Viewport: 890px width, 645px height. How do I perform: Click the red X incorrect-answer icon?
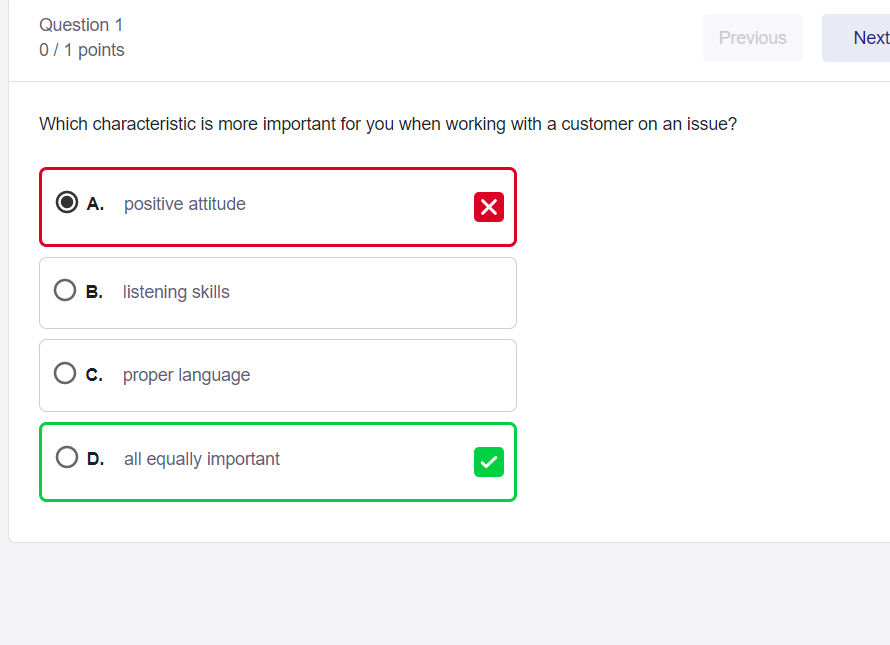489,207
